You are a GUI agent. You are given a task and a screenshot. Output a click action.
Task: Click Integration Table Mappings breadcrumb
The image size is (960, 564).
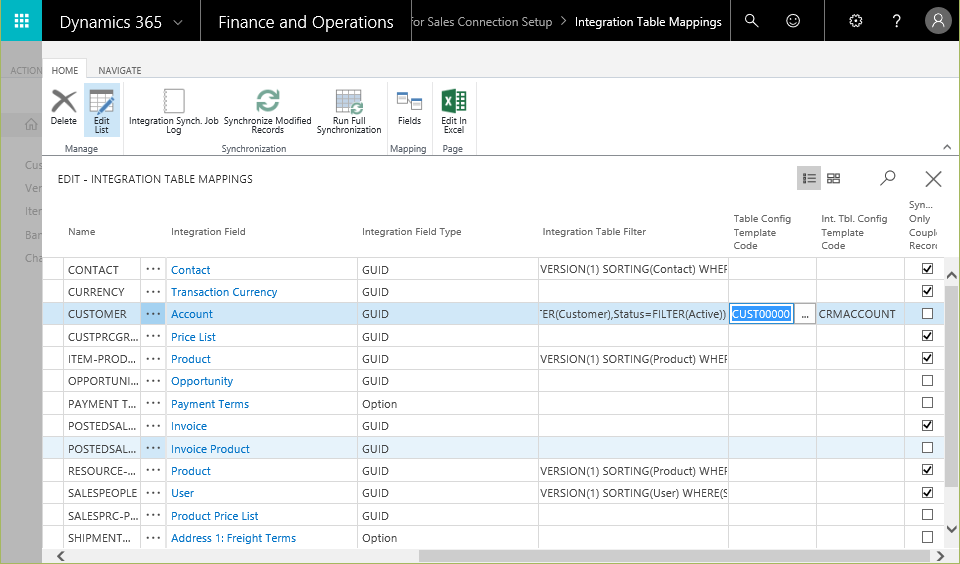click(x=648, y=21)
